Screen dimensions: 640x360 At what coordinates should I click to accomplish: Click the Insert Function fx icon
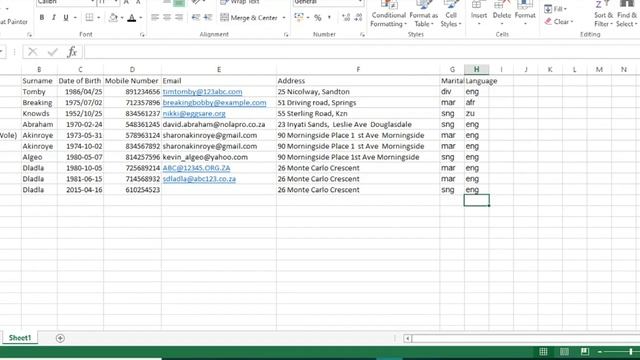72,52
